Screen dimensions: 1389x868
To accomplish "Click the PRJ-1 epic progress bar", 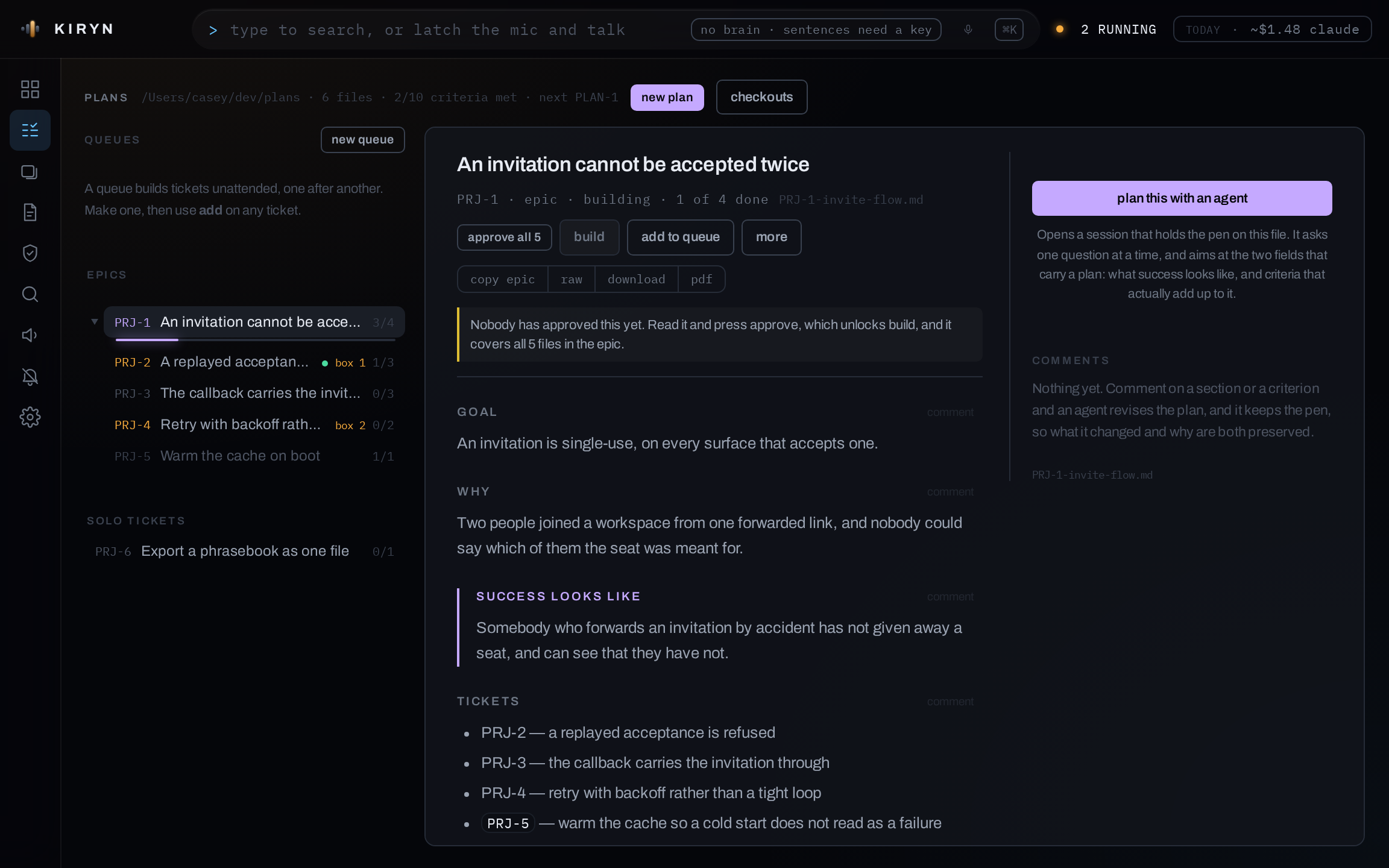I will [x=256, y=340].
